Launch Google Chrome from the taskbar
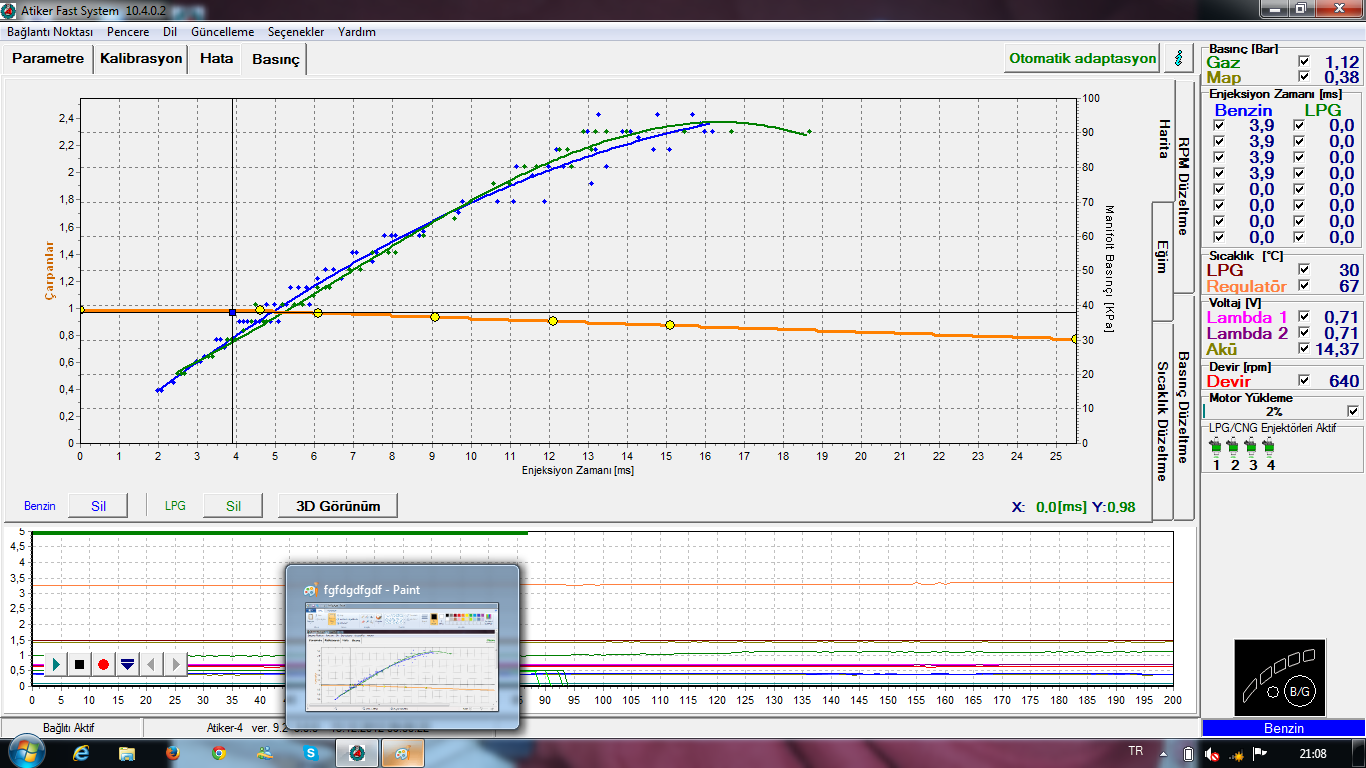The width and height of the screenshot is (1366, 768). (x=219, y=753)
